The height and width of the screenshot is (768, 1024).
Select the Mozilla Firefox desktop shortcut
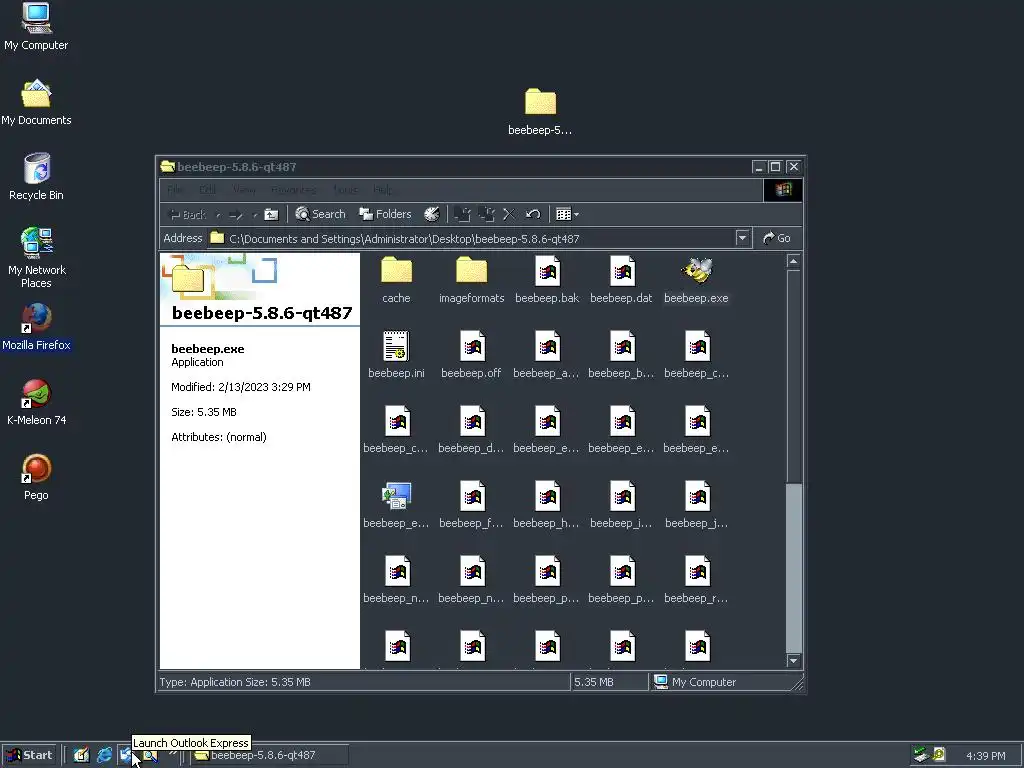(36, 327)
